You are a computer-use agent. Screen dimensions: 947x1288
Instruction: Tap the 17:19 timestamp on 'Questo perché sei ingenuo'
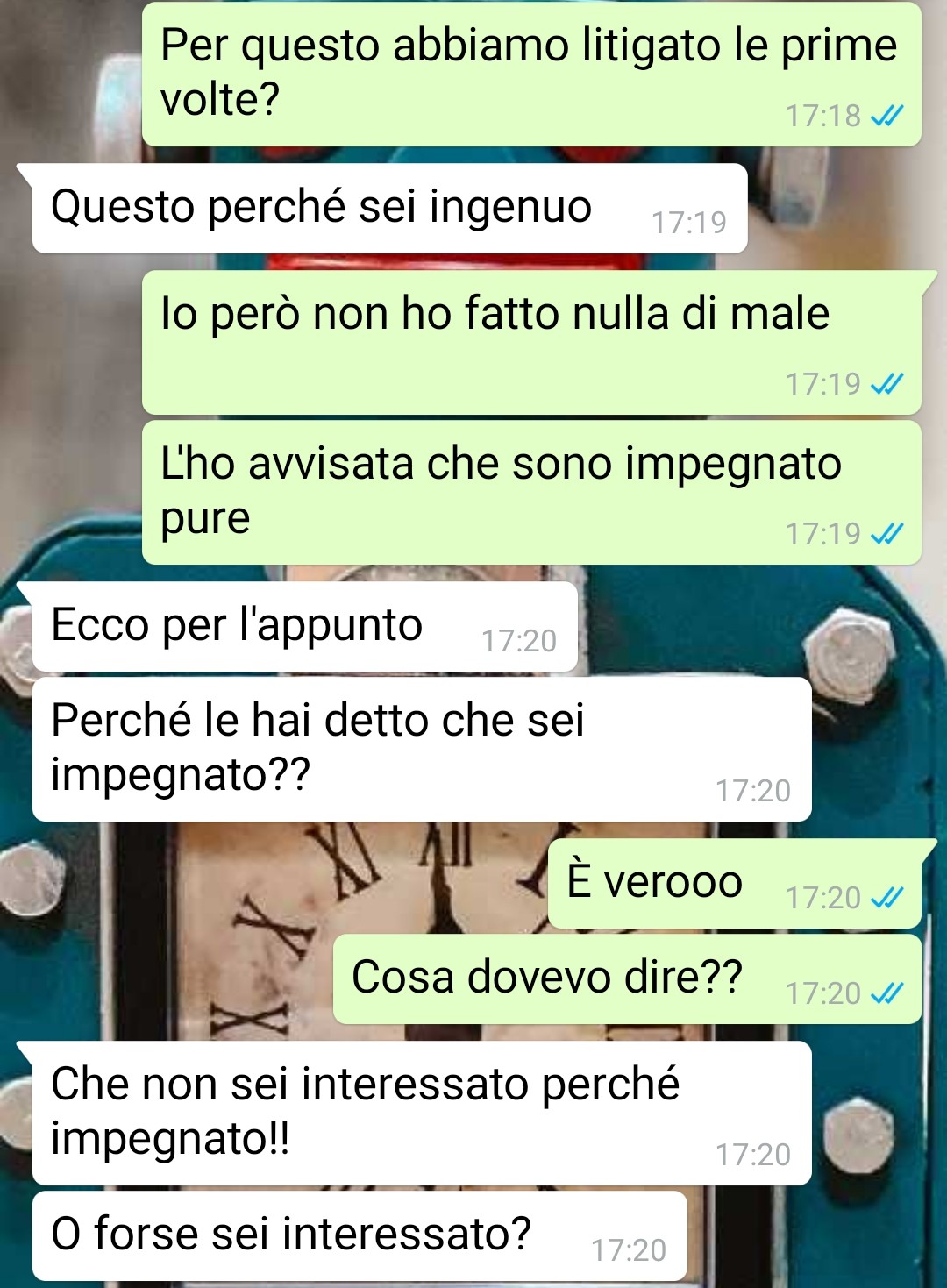[689, 223]
